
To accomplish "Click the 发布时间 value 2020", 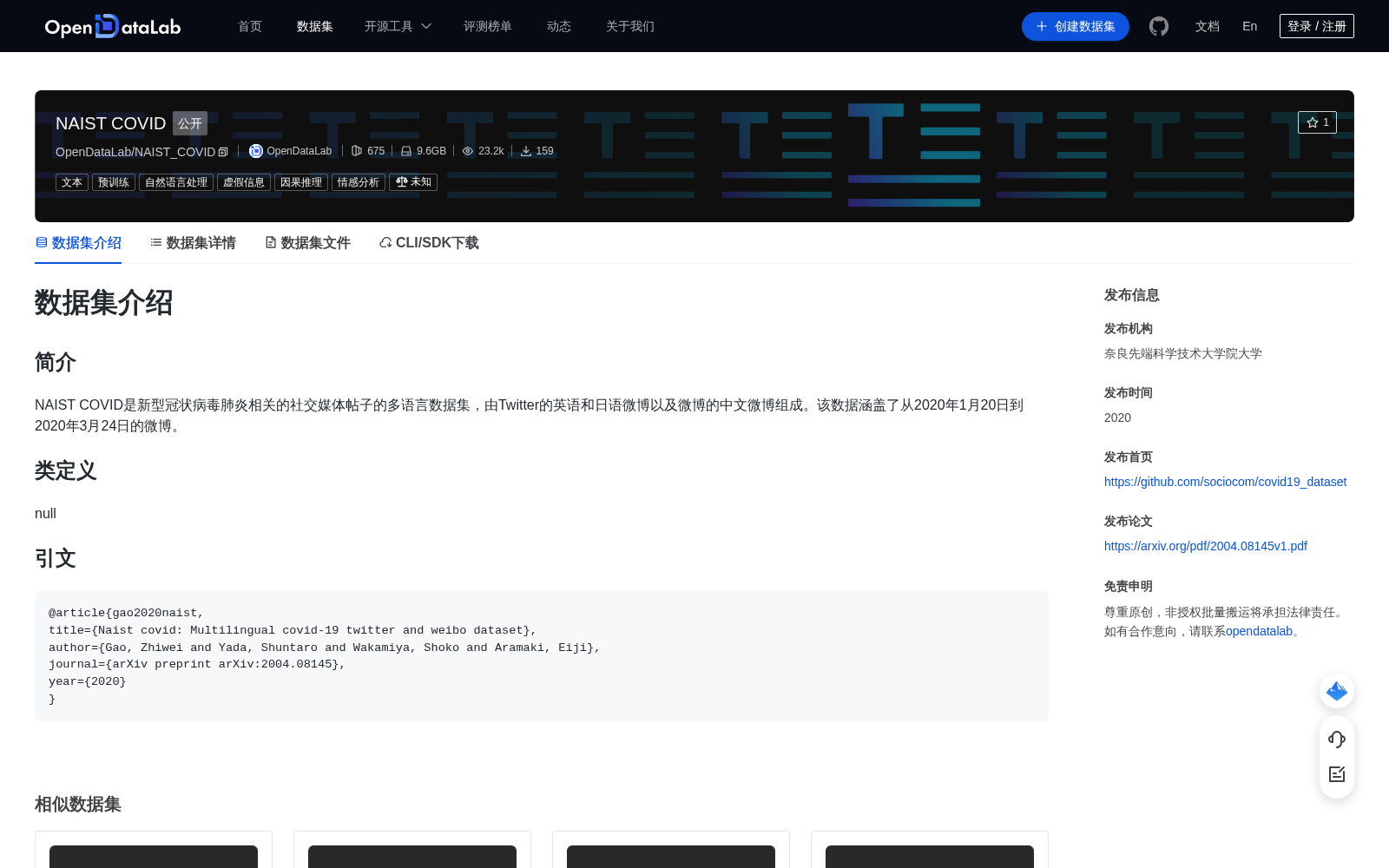I will click(1117, 418).
